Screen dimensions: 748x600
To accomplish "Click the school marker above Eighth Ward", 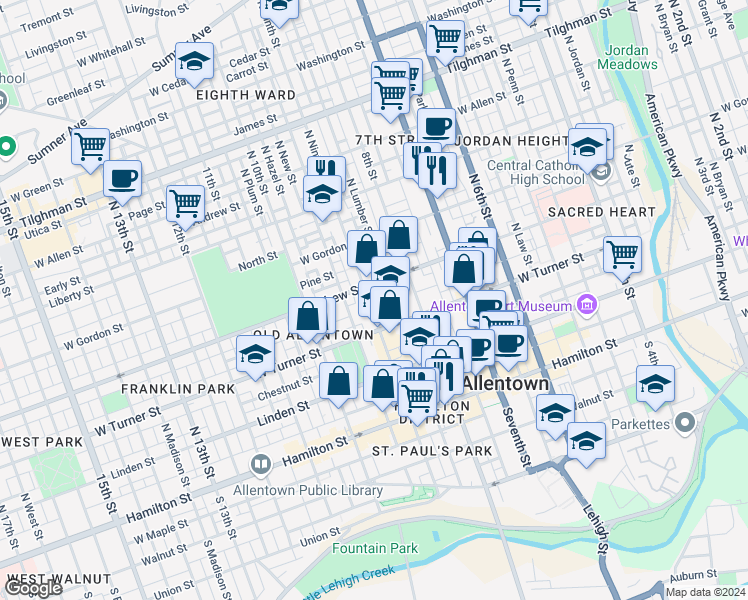I will [x=194, y=62].
